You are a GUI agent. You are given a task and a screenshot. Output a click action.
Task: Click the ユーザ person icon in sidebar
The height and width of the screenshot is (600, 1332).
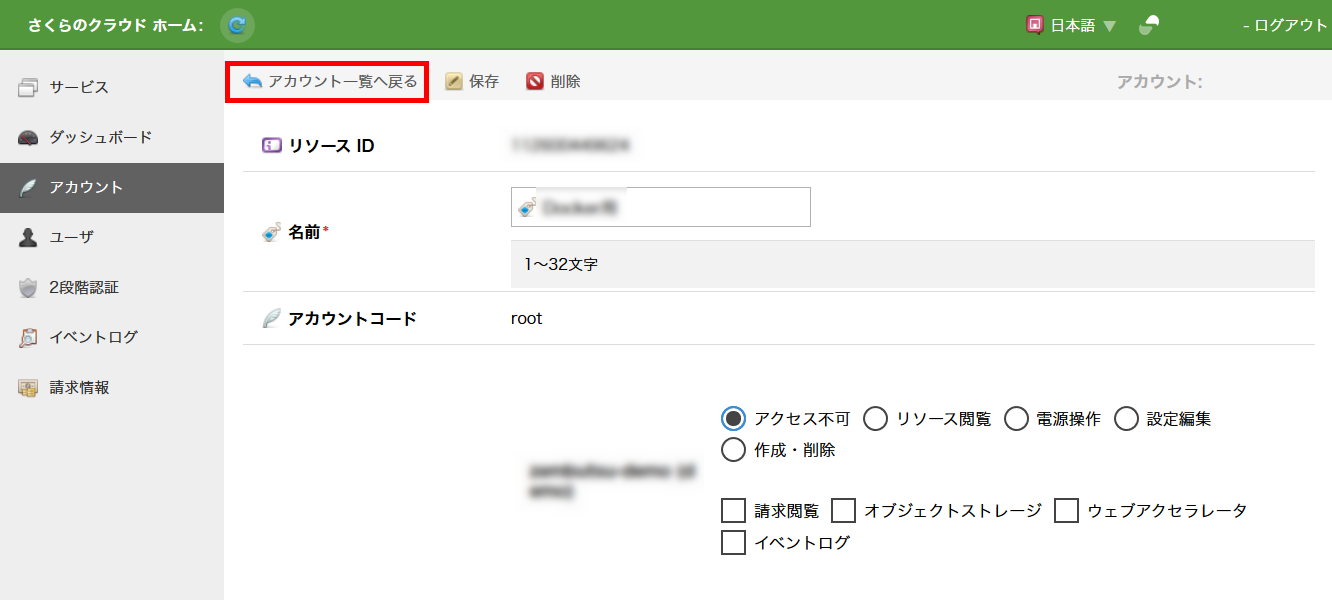(29, 238)
